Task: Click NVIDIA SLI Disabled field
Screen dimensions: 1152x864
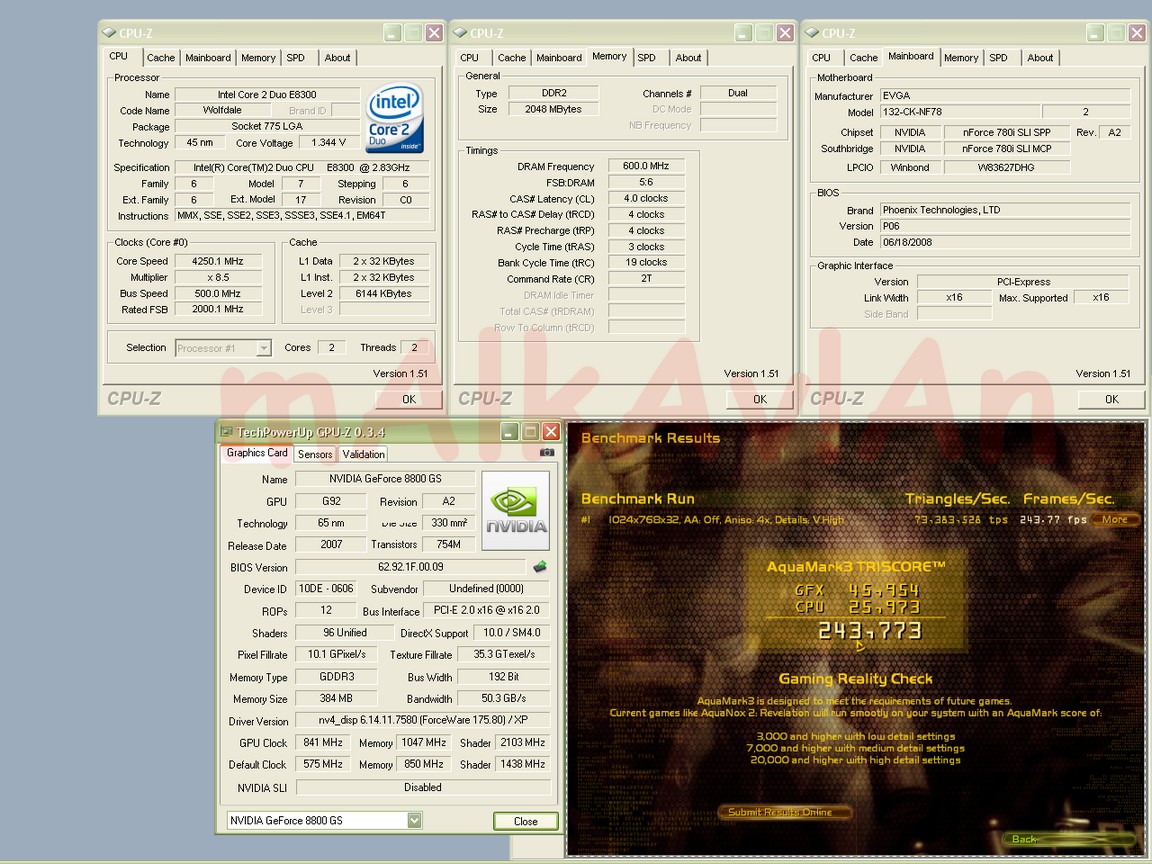Action: [422, 787]
